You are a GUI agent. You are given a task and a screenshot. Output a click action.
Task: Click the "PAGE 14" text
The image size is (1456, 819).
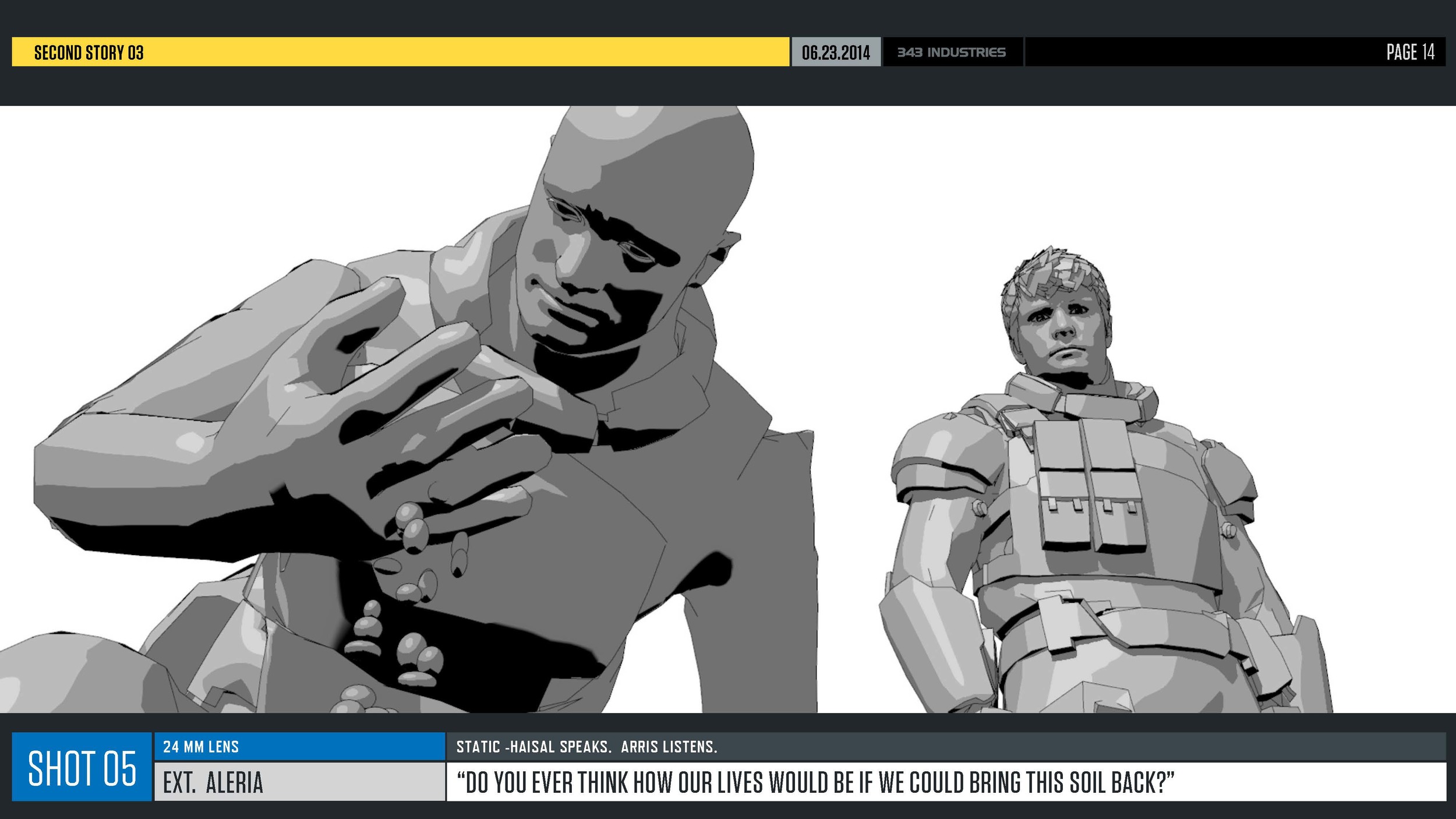tap(1410, 52)
